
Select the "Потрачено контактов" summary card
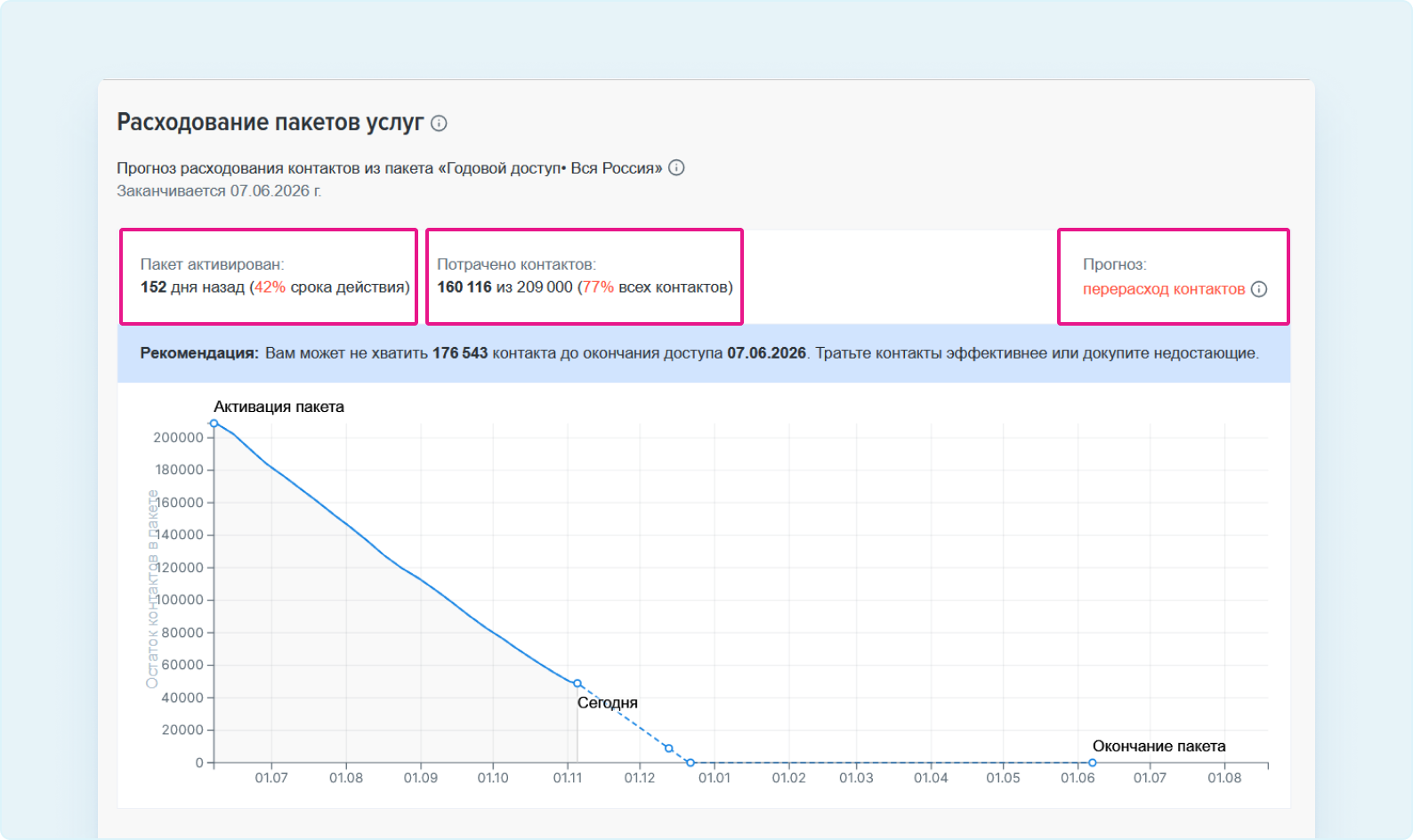click(x=584, y=277)
